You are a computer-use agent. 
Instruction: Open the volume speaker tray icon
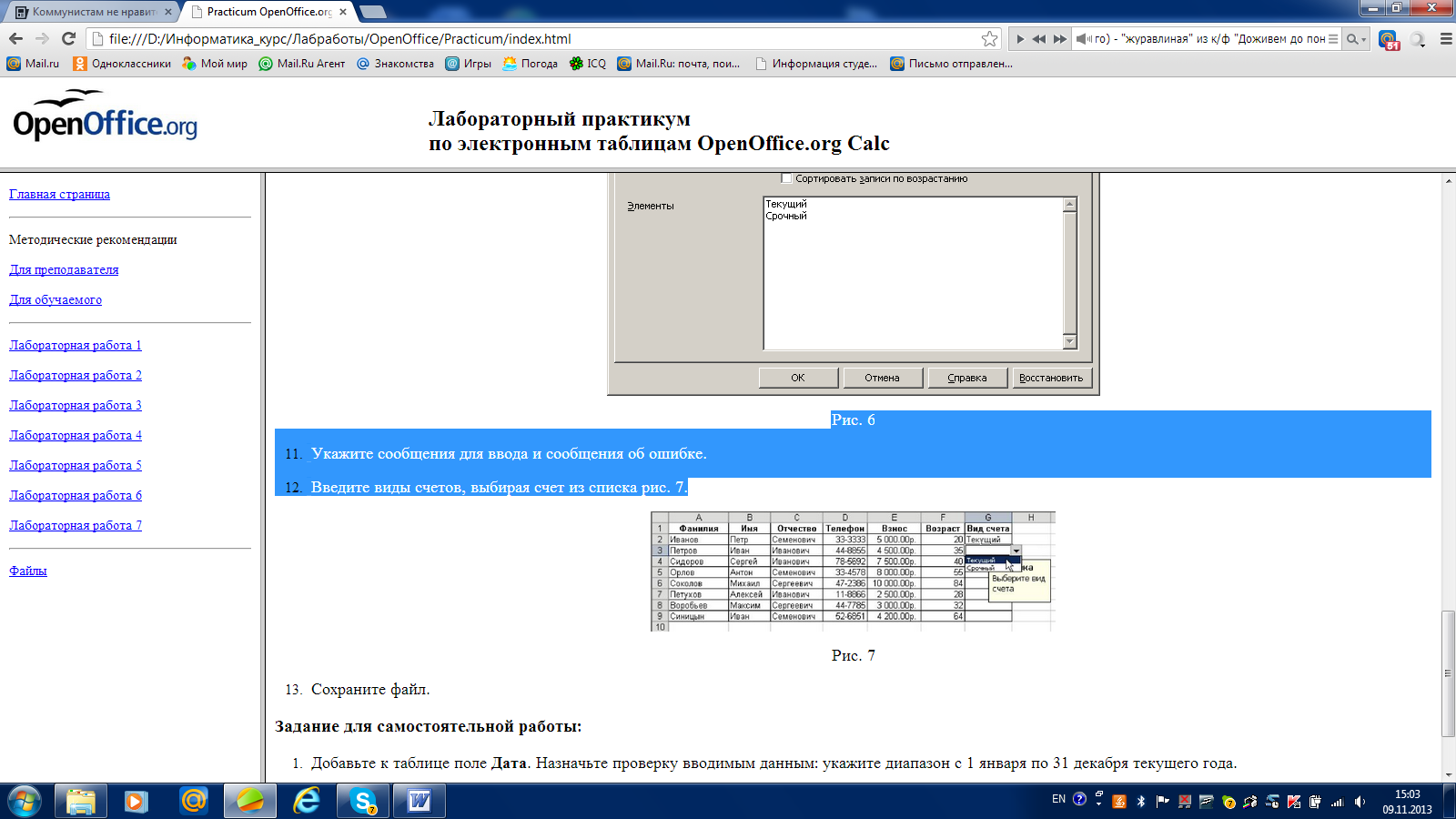pos(1360,802)
